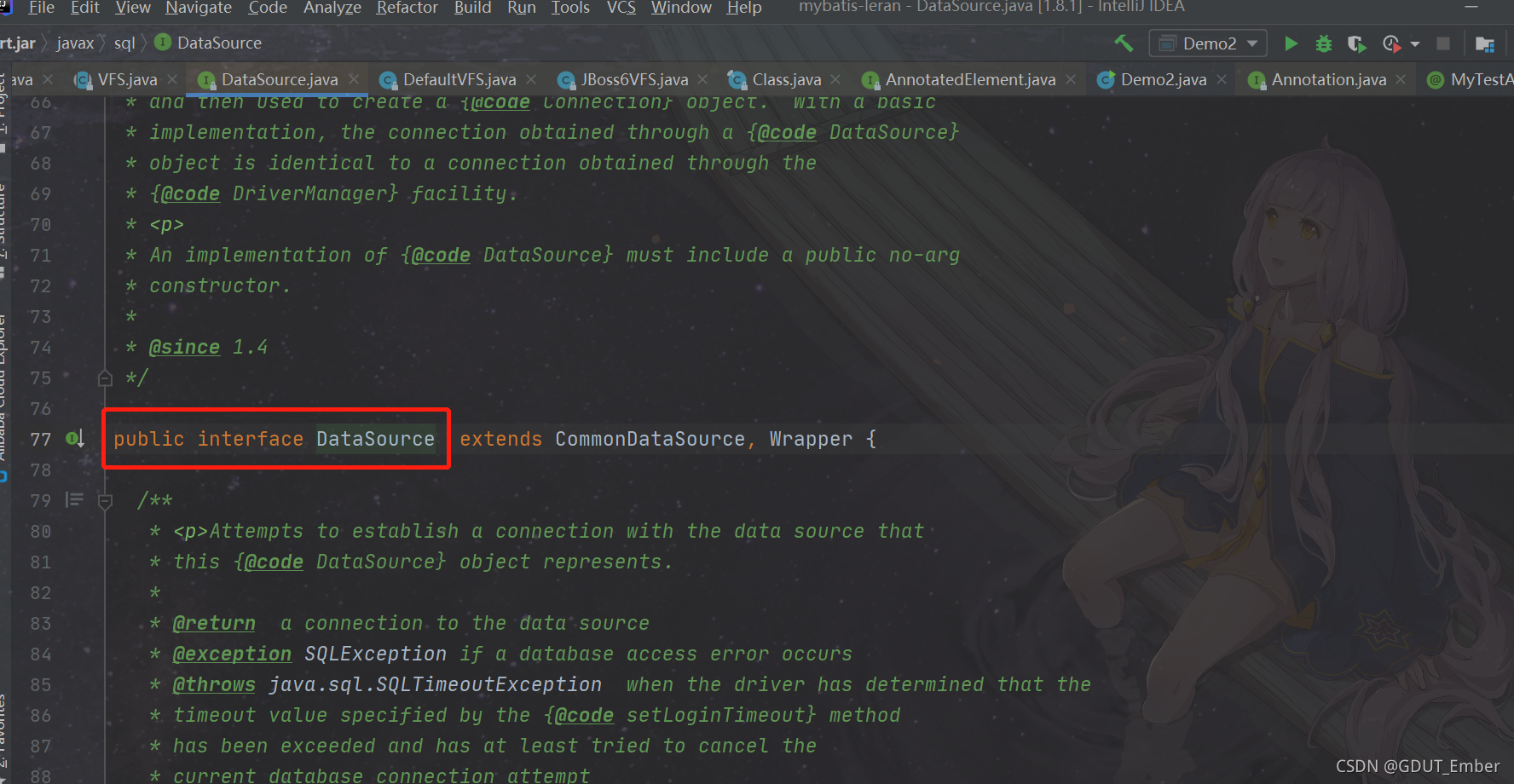Click the @return tag on line 83

coord(214,623)
